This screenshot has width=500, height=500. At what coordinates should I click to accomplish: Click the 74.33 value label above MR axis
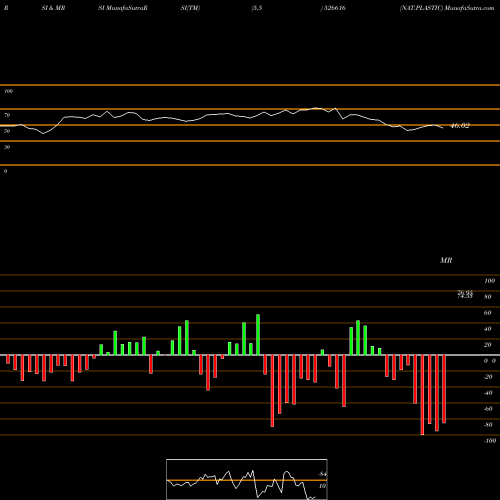[x=465, y=296]
